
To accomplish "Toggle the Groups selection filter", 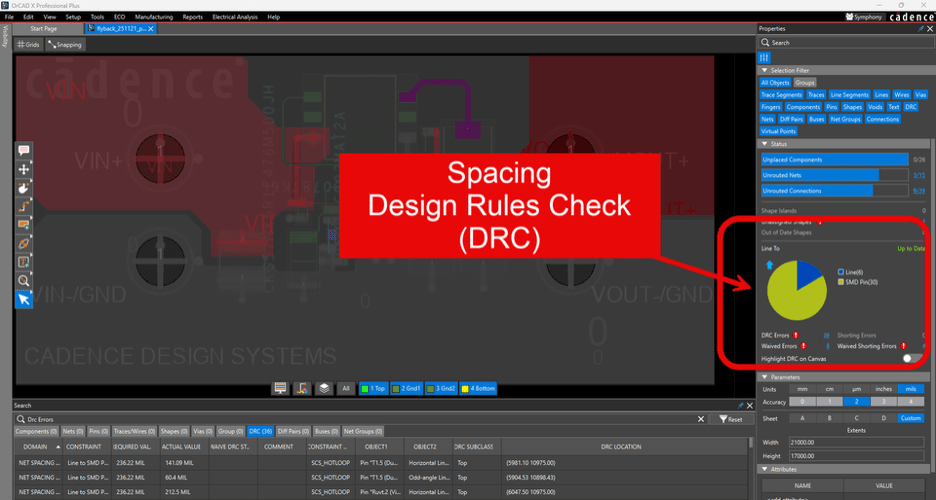I will [804, 82].
